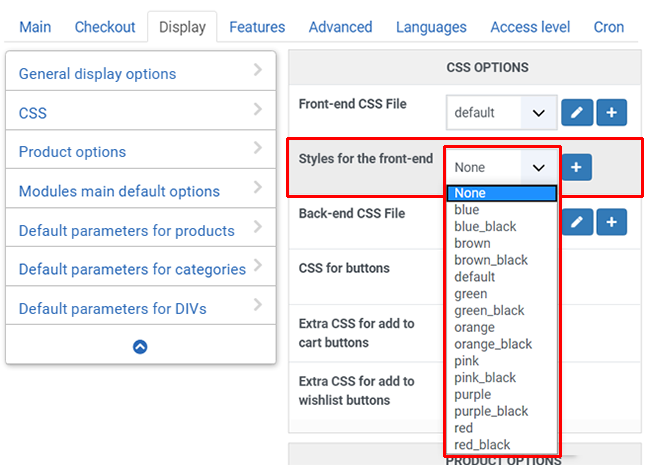The image size is (650, 465).
Task: Go to the Access level tab
Action: 530,27
